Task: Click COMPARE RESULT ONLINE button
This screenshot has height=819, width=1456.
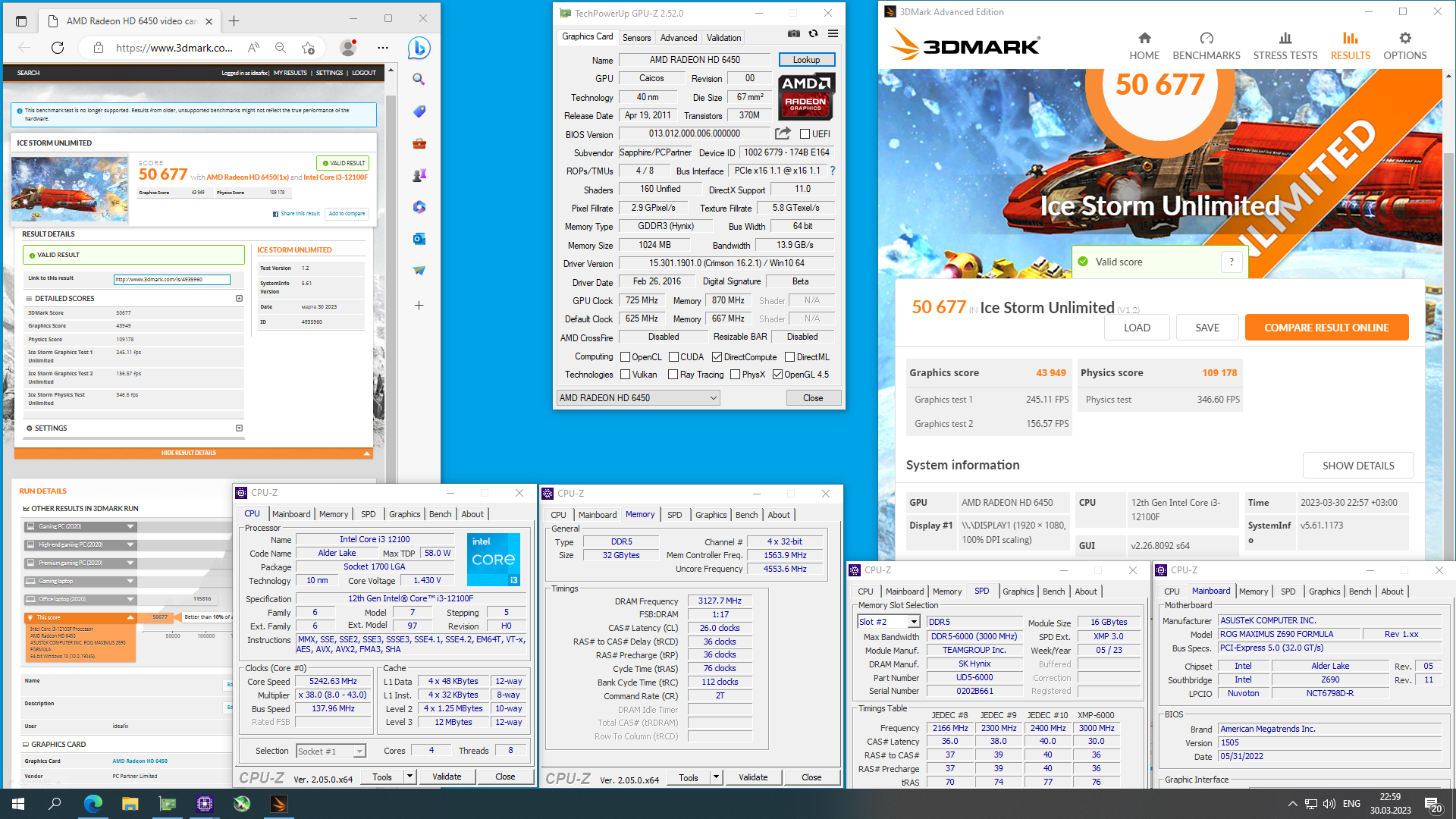Action: (x=1326, y=328)
